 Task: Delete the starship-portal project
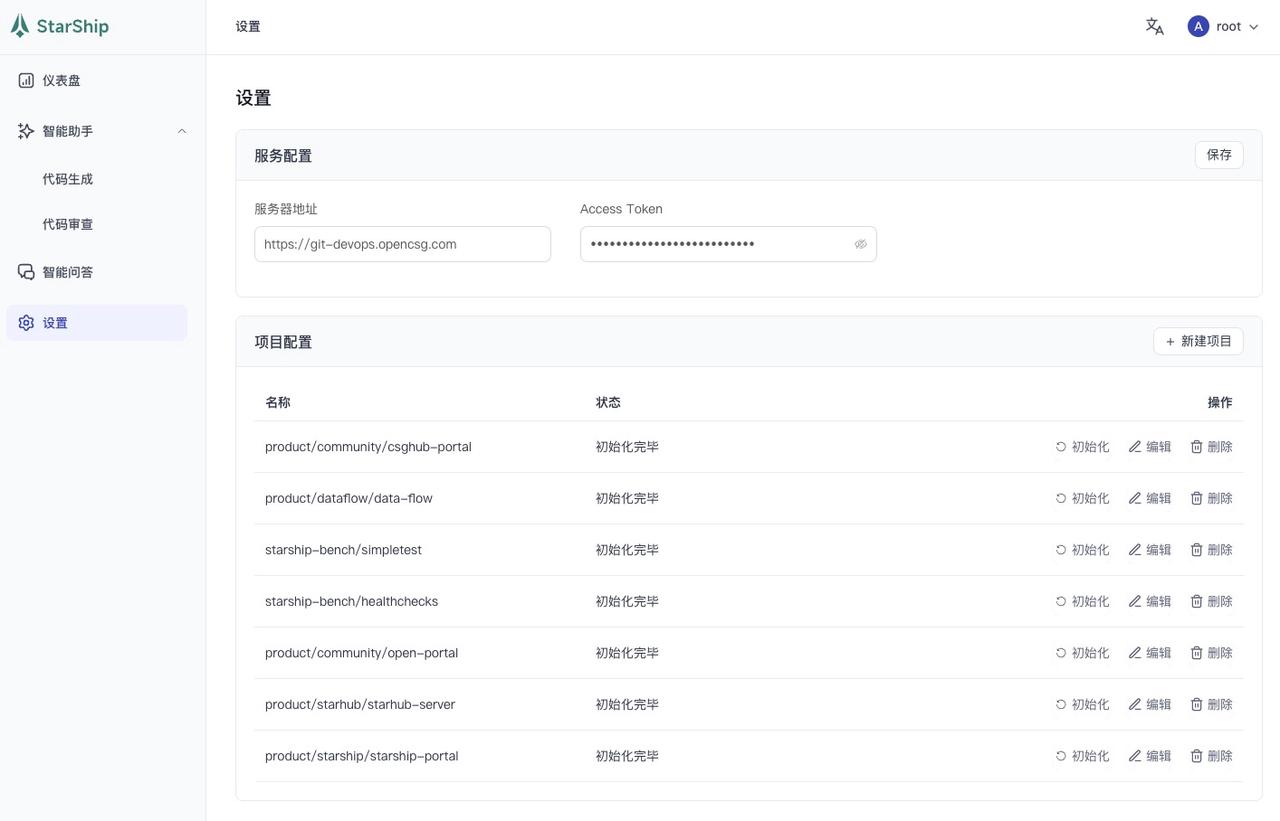(1211, 756)
